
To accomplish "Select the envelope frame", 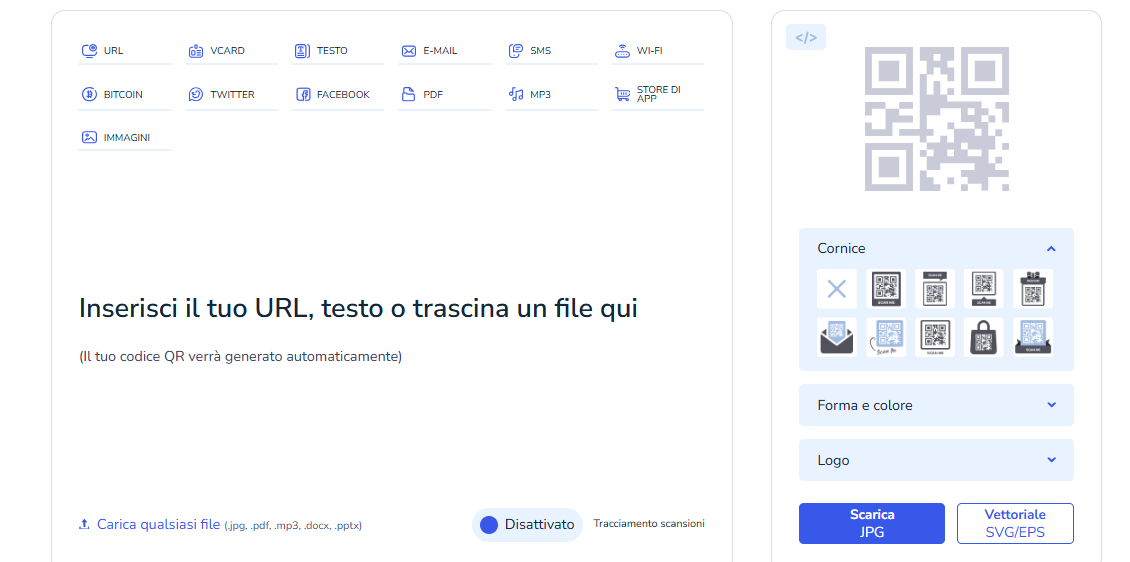I will [837, 337].
